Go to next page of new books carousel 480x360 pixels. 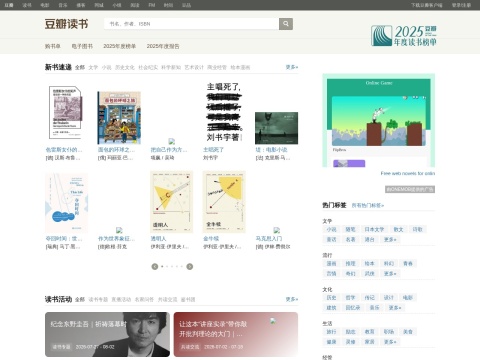coord(190,266)
